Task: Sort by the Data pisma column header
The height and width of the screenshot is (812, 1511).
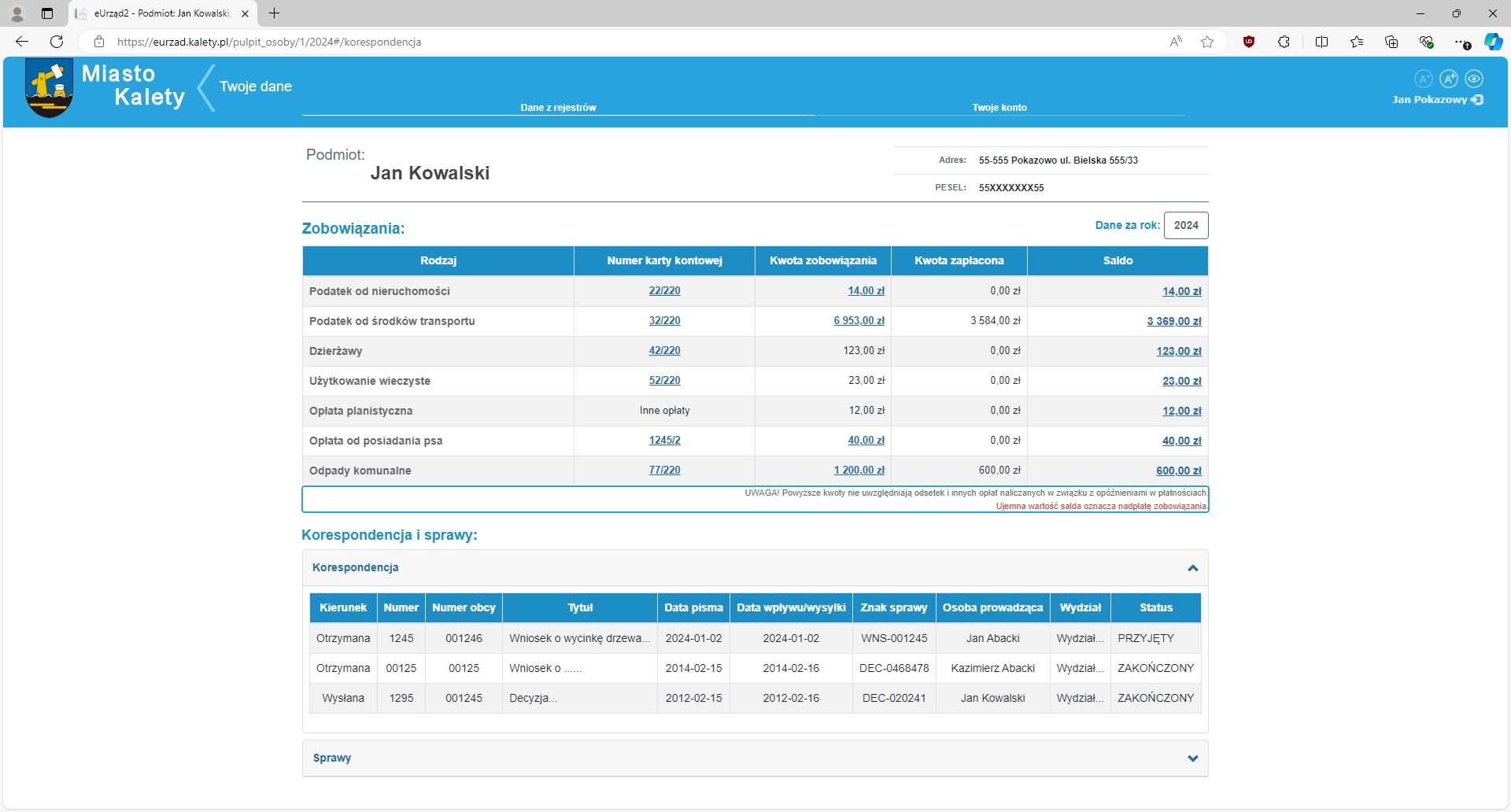Action: 693,607
